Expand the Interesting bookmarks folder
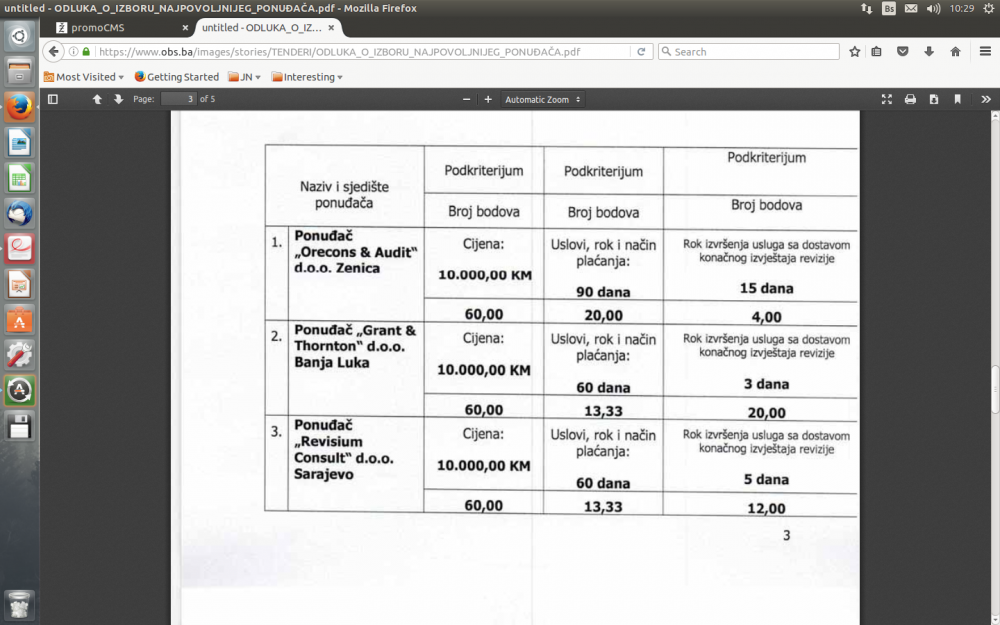This screenshot has height=625, width=1000. tap(307, 77)
